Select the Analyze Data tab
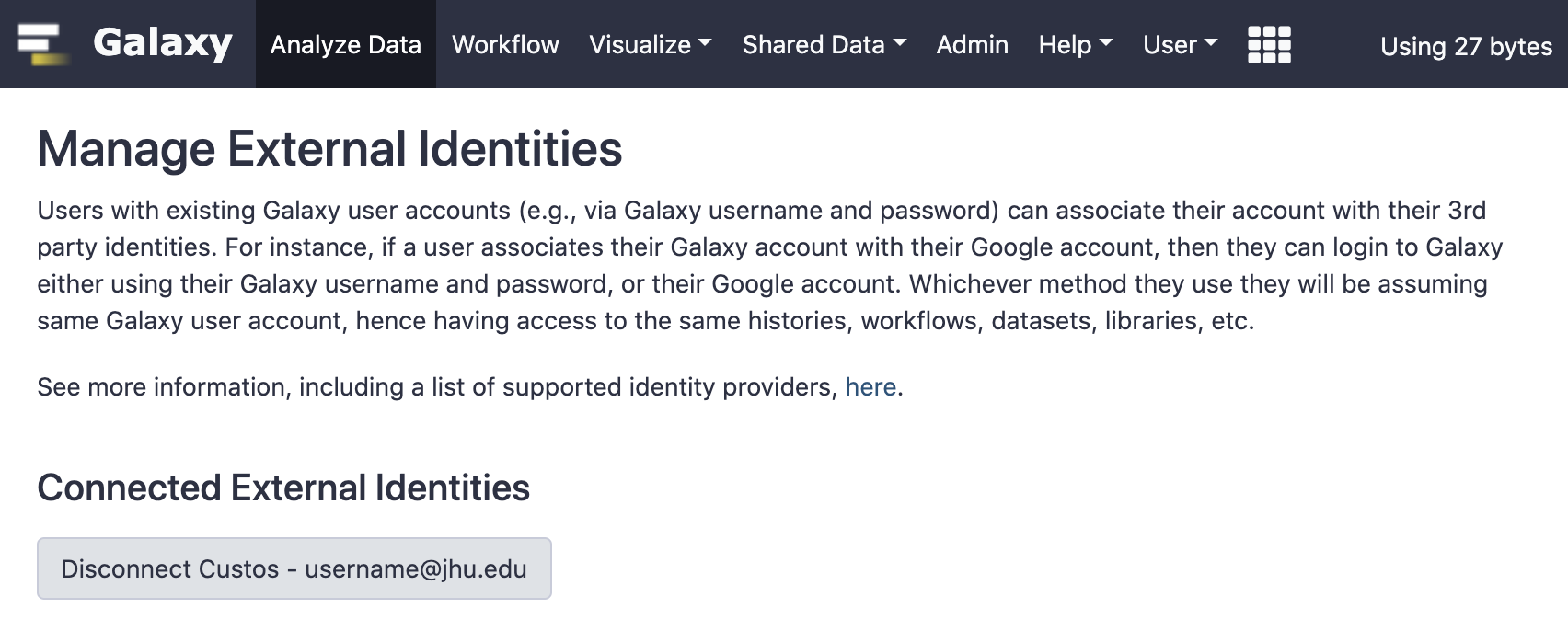Image resolution: width=1568 pixels, height=620 pixels. click(x=346, y=44)
